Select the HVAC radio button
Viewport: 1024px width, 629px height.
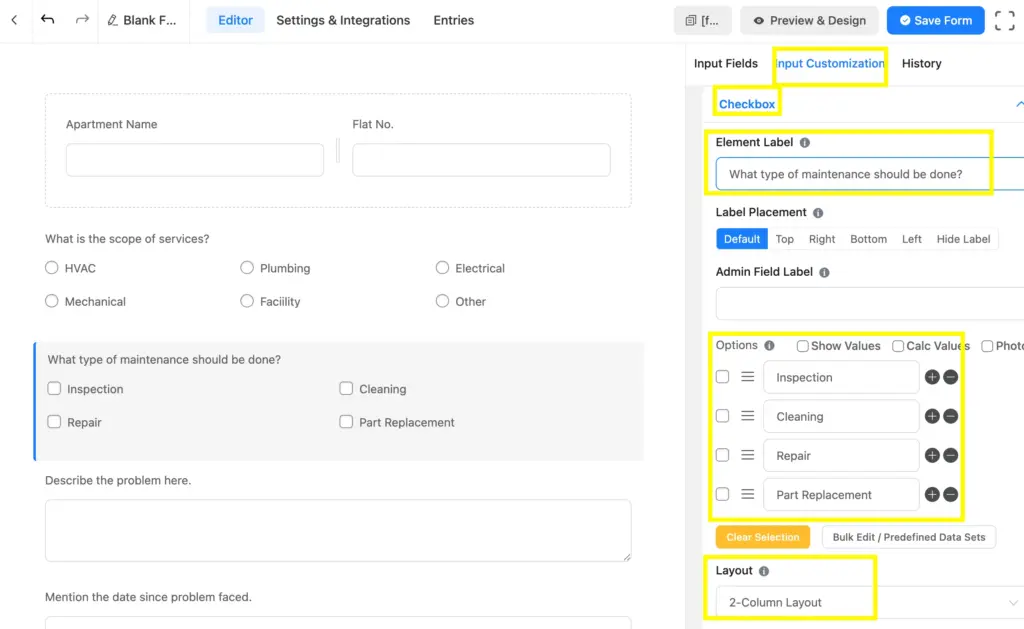[51, 268]
